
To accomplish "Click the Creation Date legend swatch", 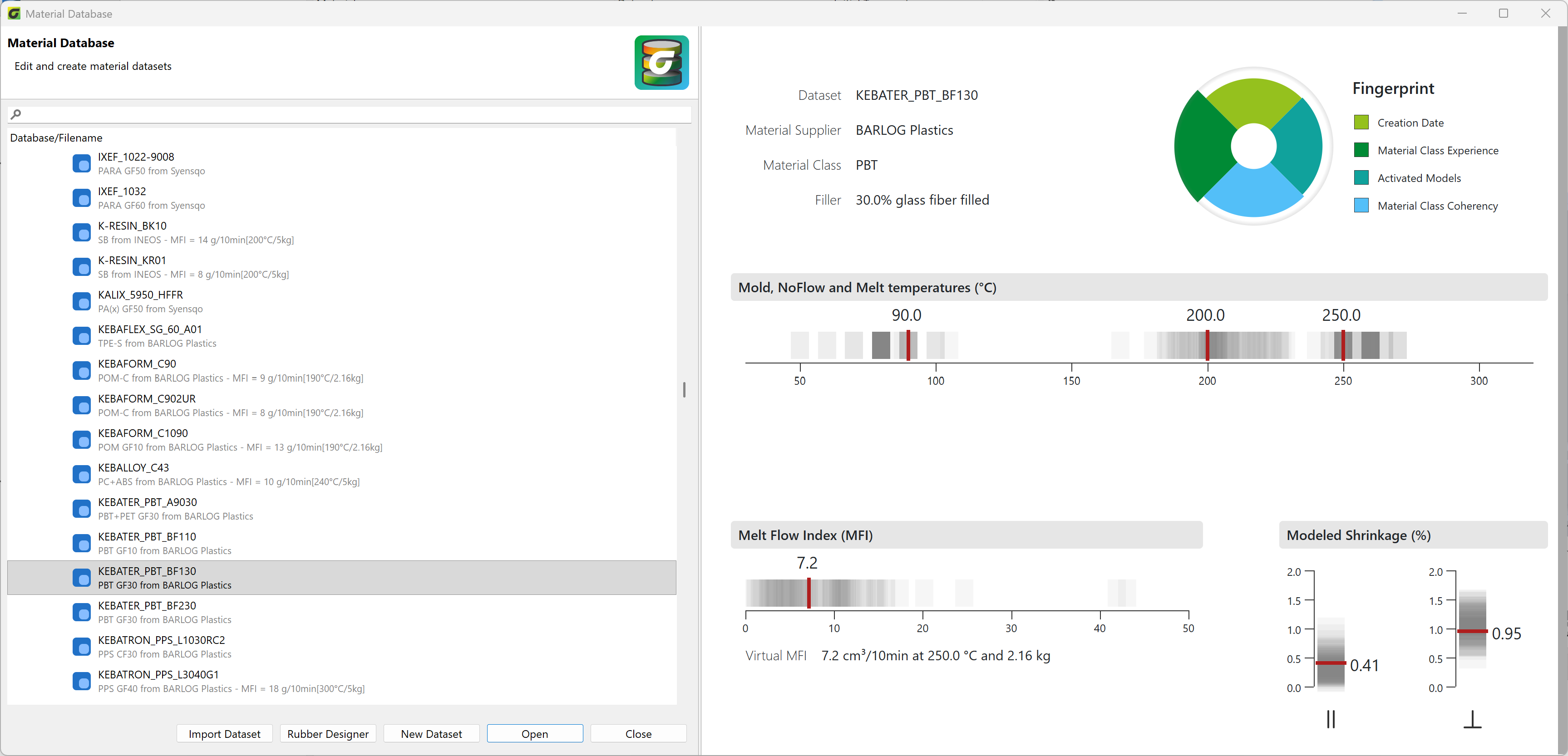I will coord(1361,122).
